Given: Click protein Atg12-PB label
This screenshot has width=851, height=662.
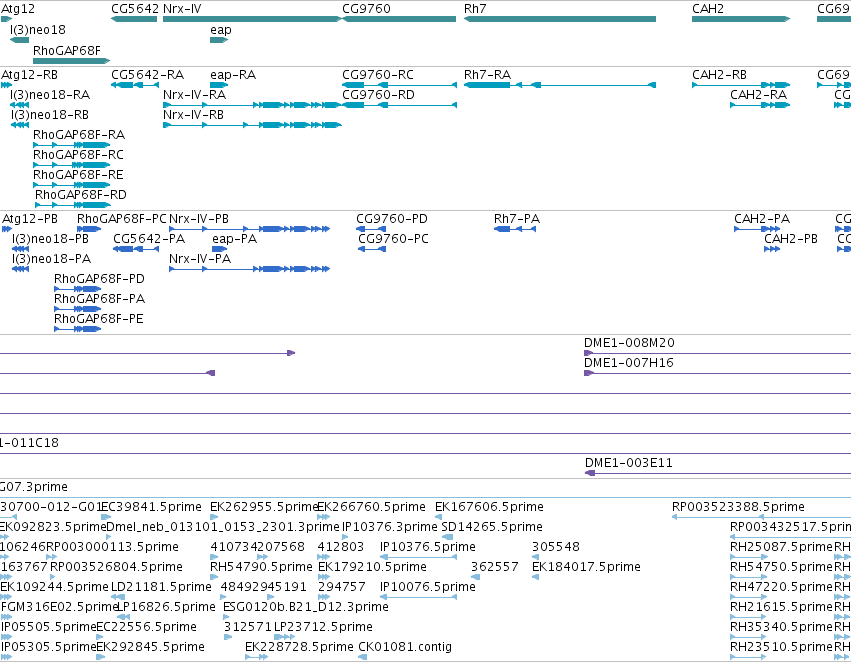Looking at the screenshot, I should pyautogui.click(x=30, y=219).
